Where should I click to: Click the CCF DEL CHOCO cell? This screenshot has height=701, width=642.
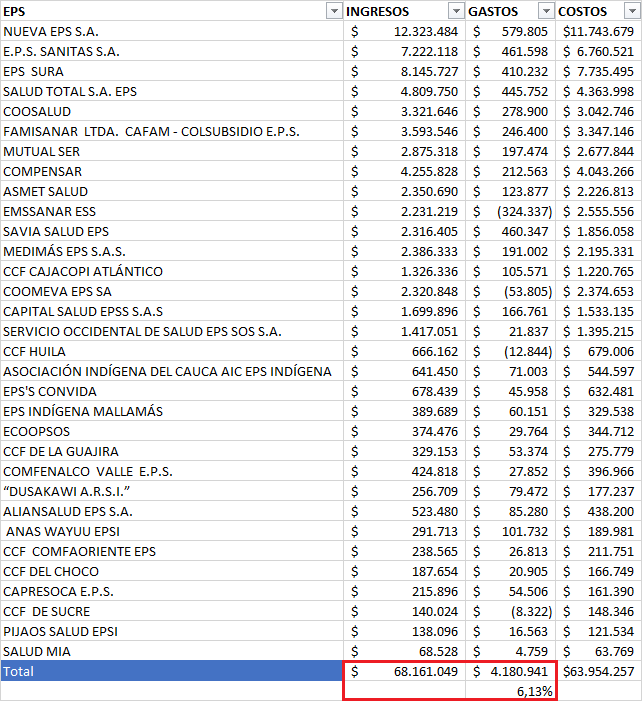172,571
